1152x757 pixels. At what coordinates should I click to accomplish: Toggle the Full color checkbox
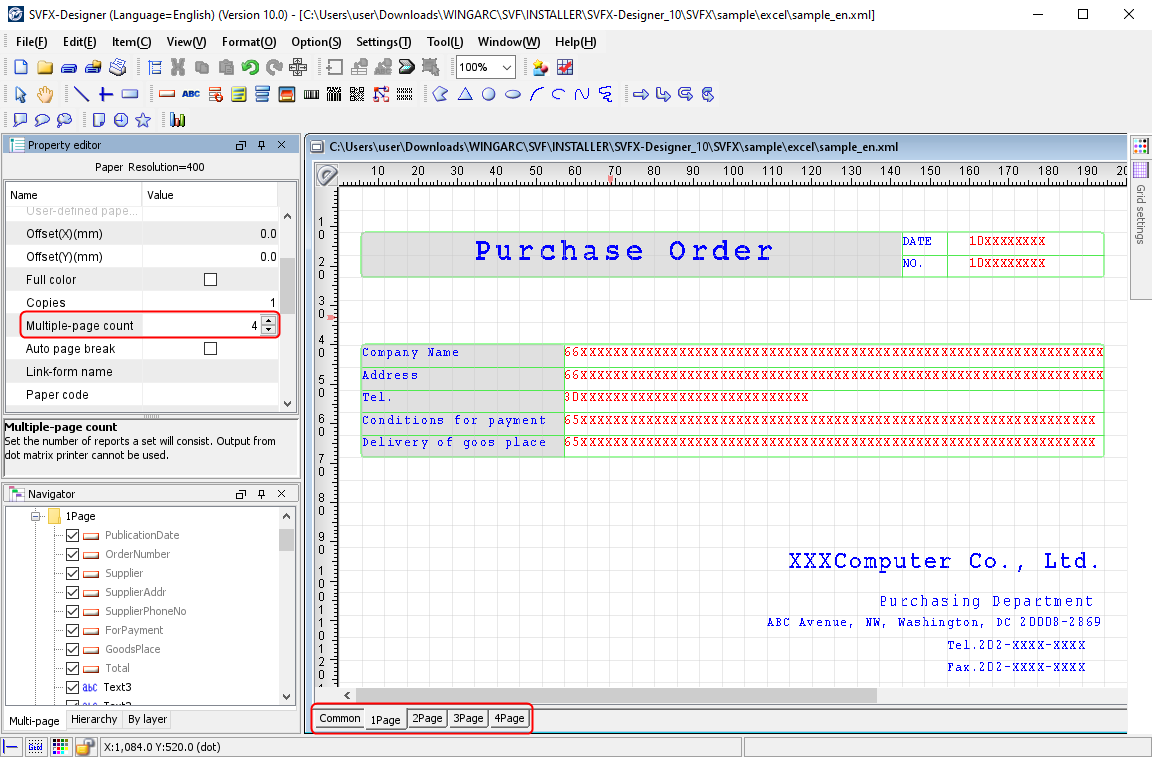click(x=210, y=279)
